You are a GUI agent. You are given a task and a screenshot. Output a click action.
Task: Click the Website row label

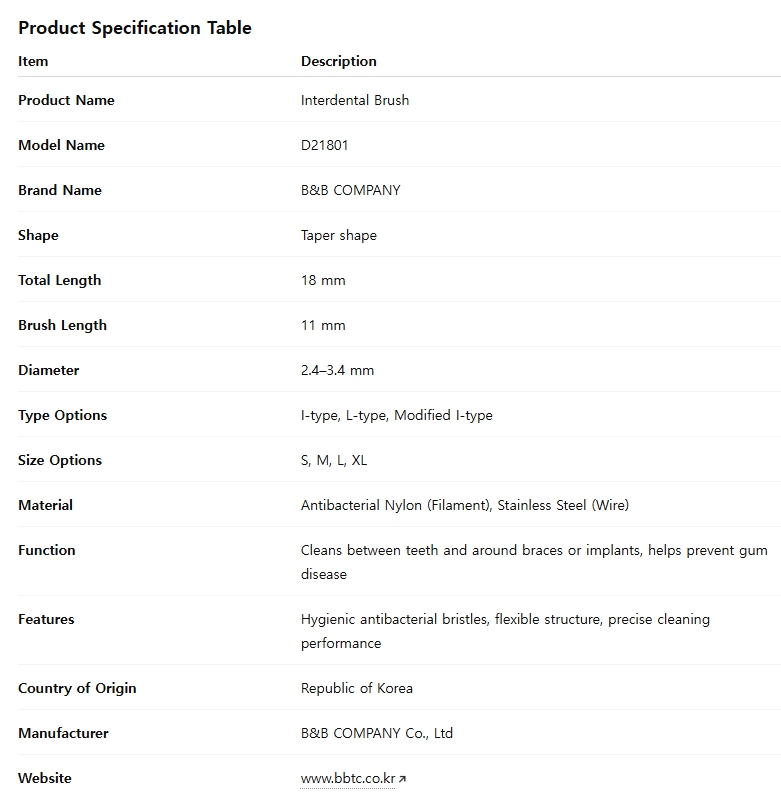[45, 778]
